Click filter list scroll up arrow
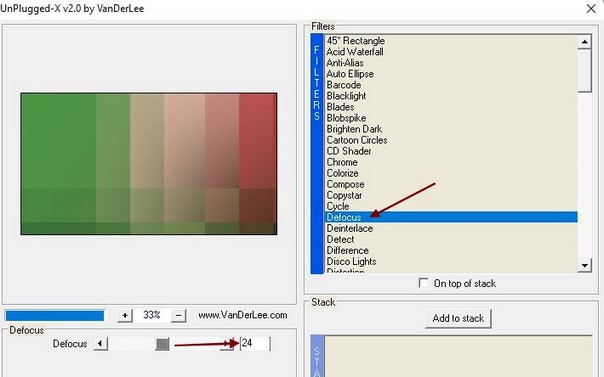 pyautogui.click(x=585, y=42)
